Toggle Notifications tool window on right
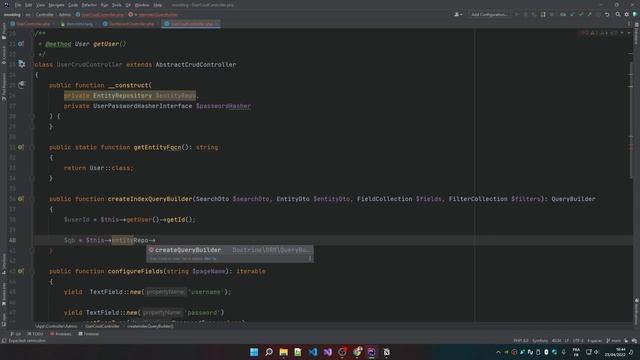640x360 pixels. [636, 311]
